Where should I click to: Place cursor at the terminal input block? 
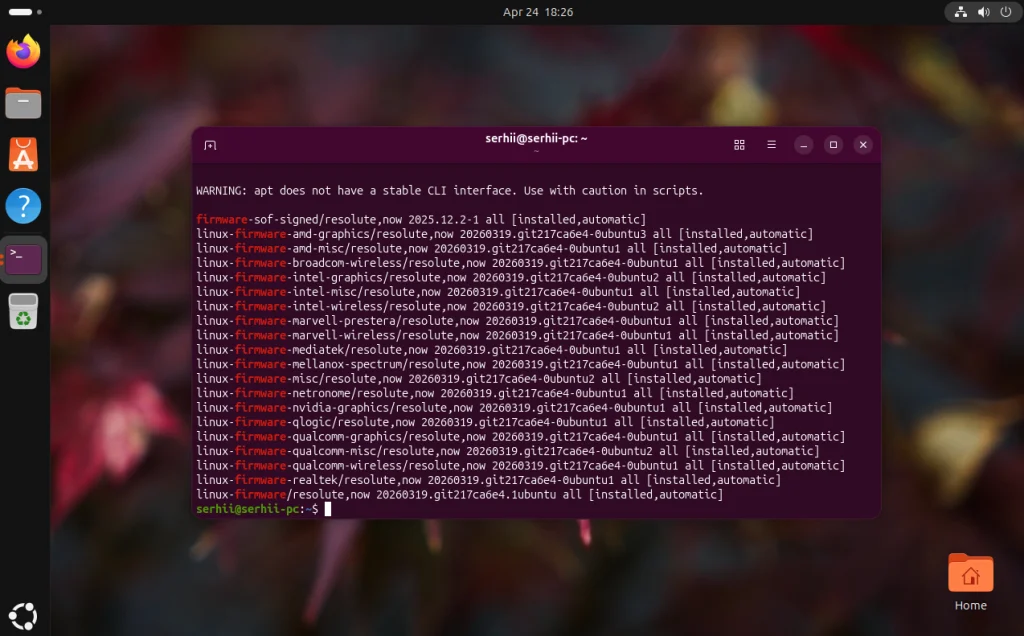[x=328, y=509]
